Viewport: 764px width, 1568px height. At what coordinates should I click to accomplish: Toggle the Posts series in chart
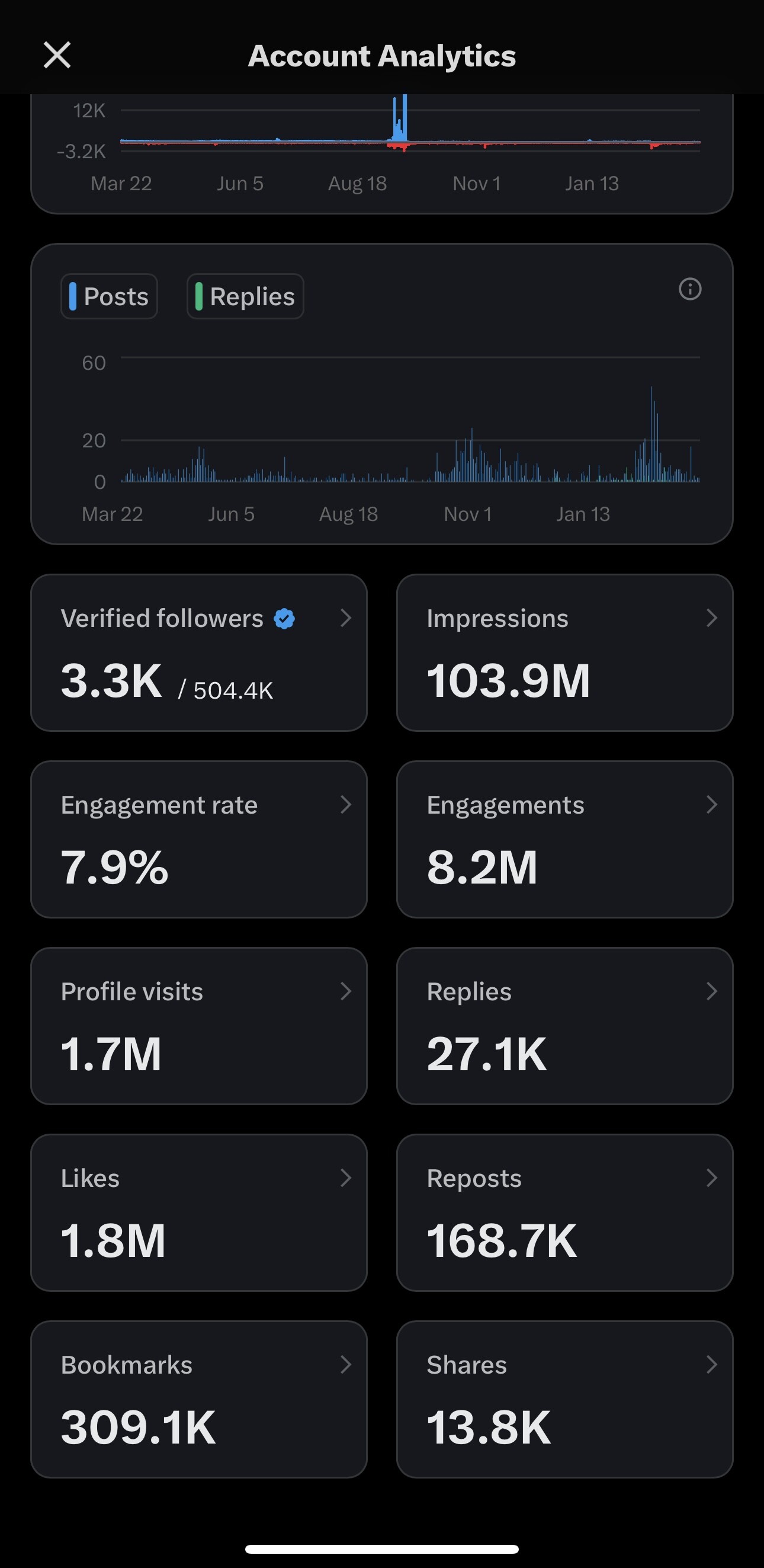tap(110, 296)
